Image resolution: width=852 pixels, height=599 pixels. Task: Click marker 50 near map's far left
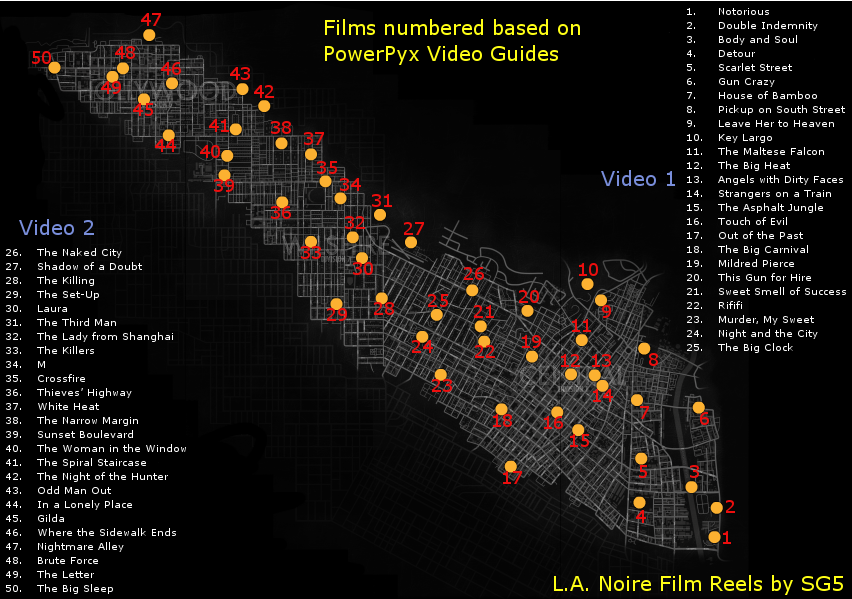coord(56,66)
